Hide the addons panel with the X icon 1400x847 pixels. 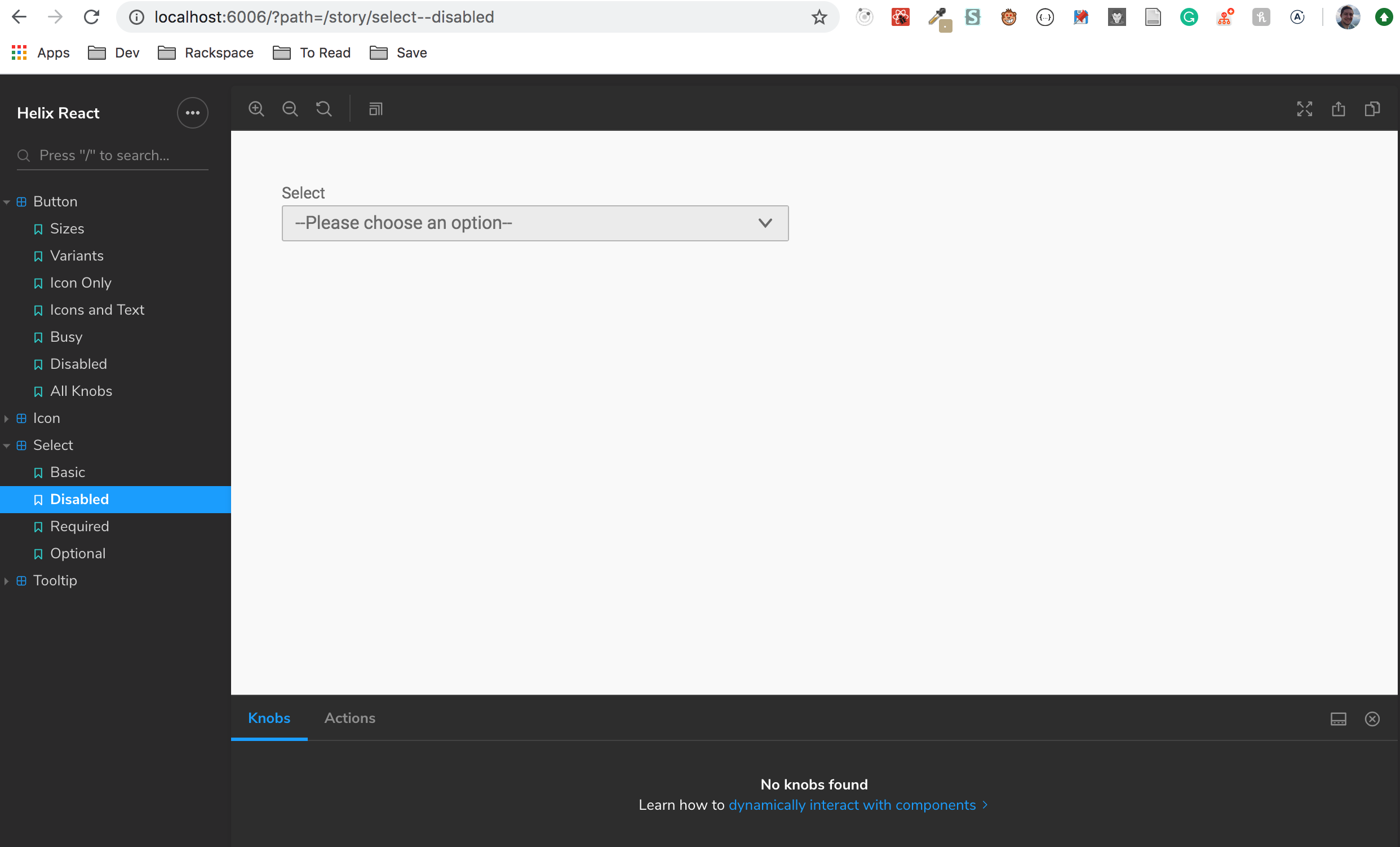pos(1372,719)
